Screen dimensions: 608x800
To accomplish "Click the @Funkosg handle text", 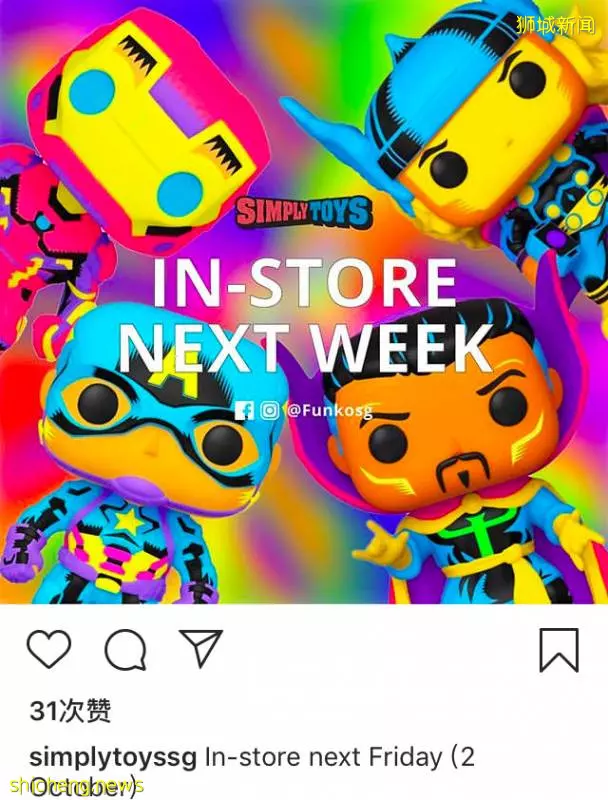I will pyautogui.click(x=330, y=410).
